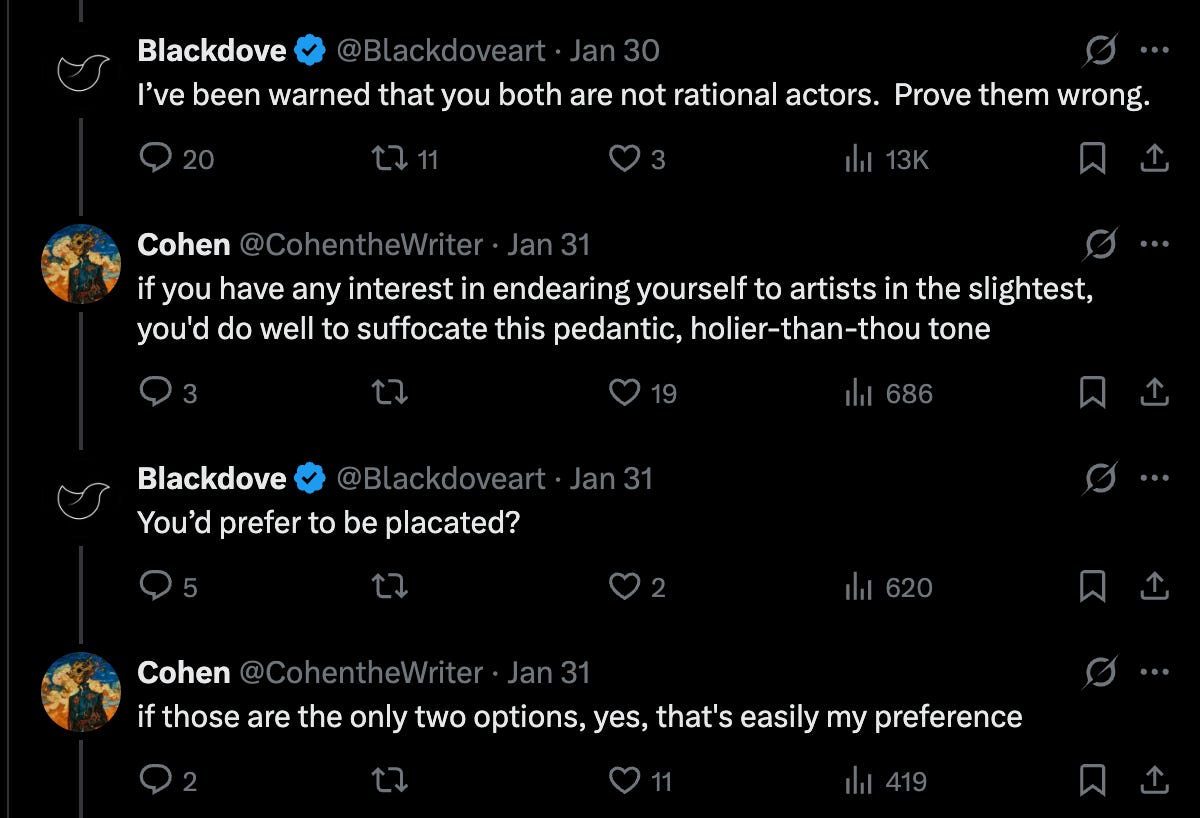Viewport: 1200px width, 818px height.
Task: Bookmark Blackdove's "rational actors" tweet
Action: pos(1092,159)
